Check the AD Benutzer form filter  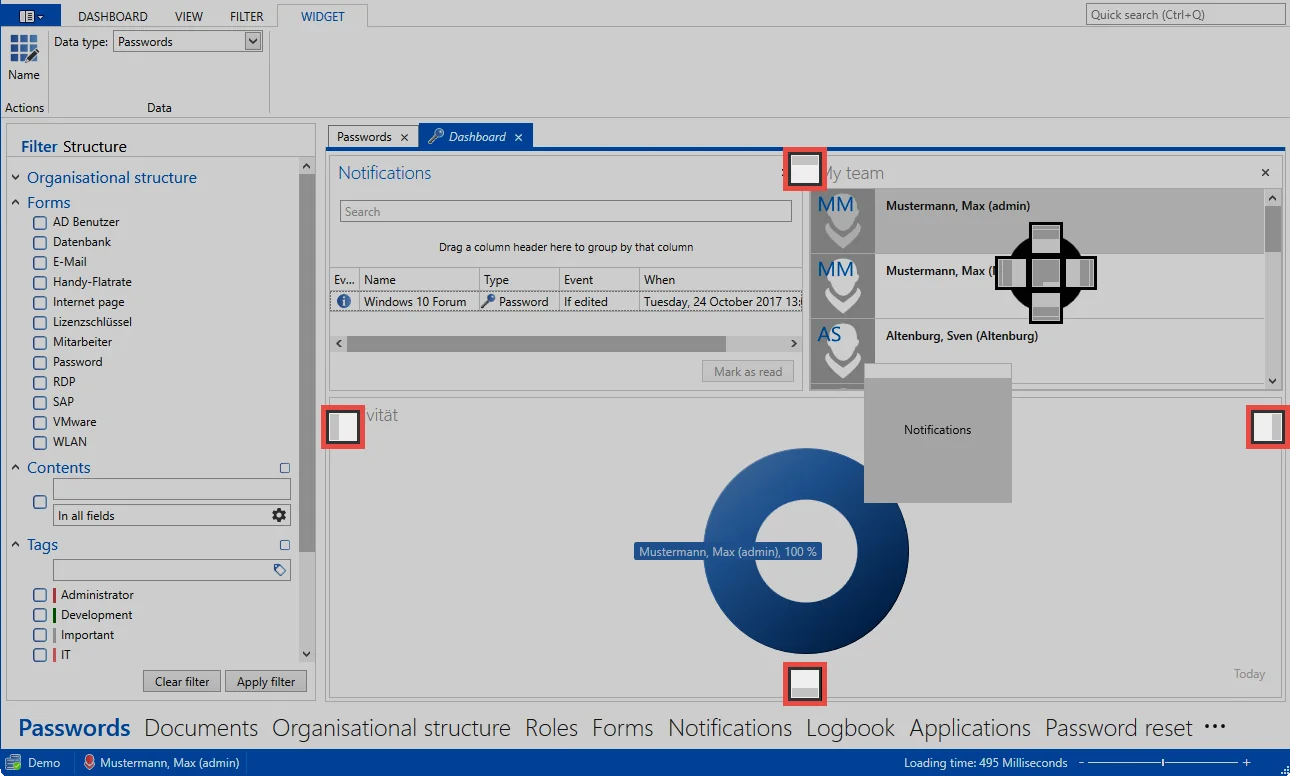coord(40,222)
